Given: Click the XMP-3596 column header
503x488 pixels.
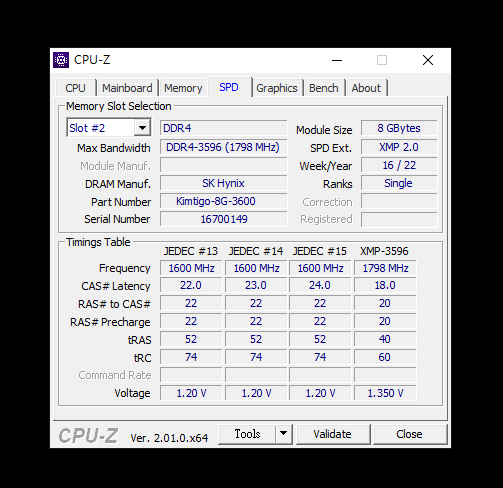Looking at the screenshot, I should point(384,251).
